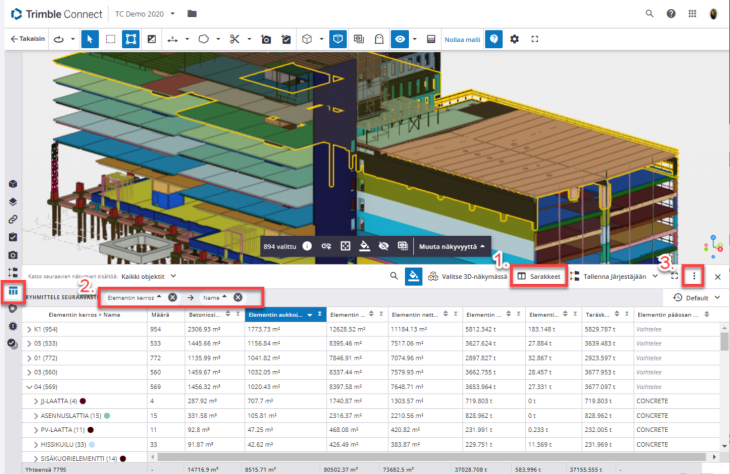
Task: Click the search magnifier in table toolbar
Action: click(x=391, y=276)
